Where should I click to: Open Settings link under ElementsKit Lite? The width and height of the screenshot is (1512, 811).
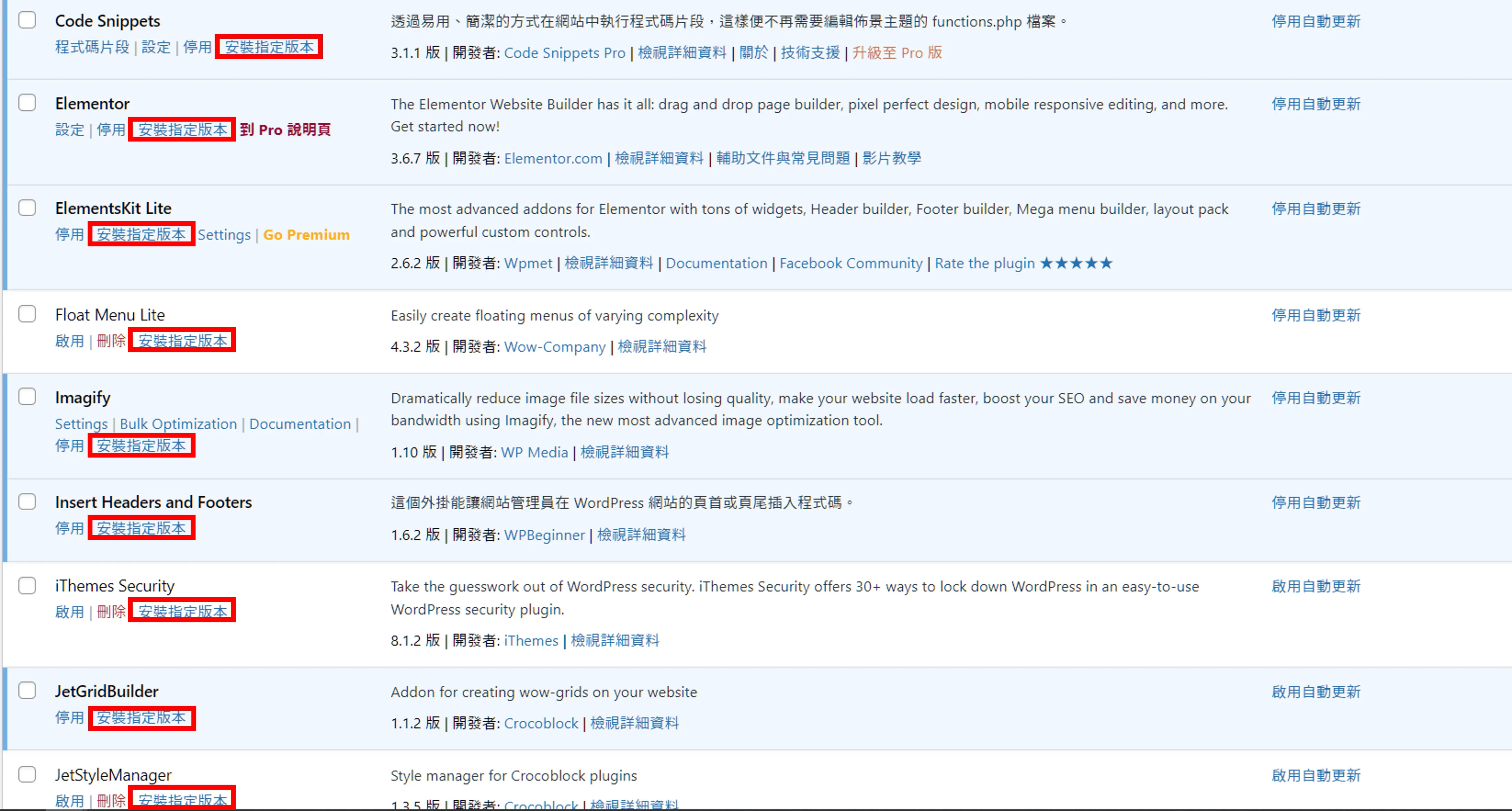point(224,235)
